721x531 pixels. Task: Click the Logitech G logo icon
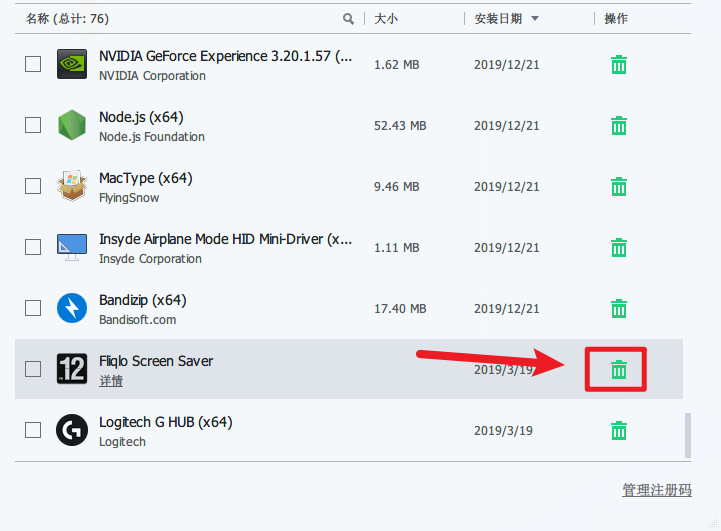tap(72, 430)
